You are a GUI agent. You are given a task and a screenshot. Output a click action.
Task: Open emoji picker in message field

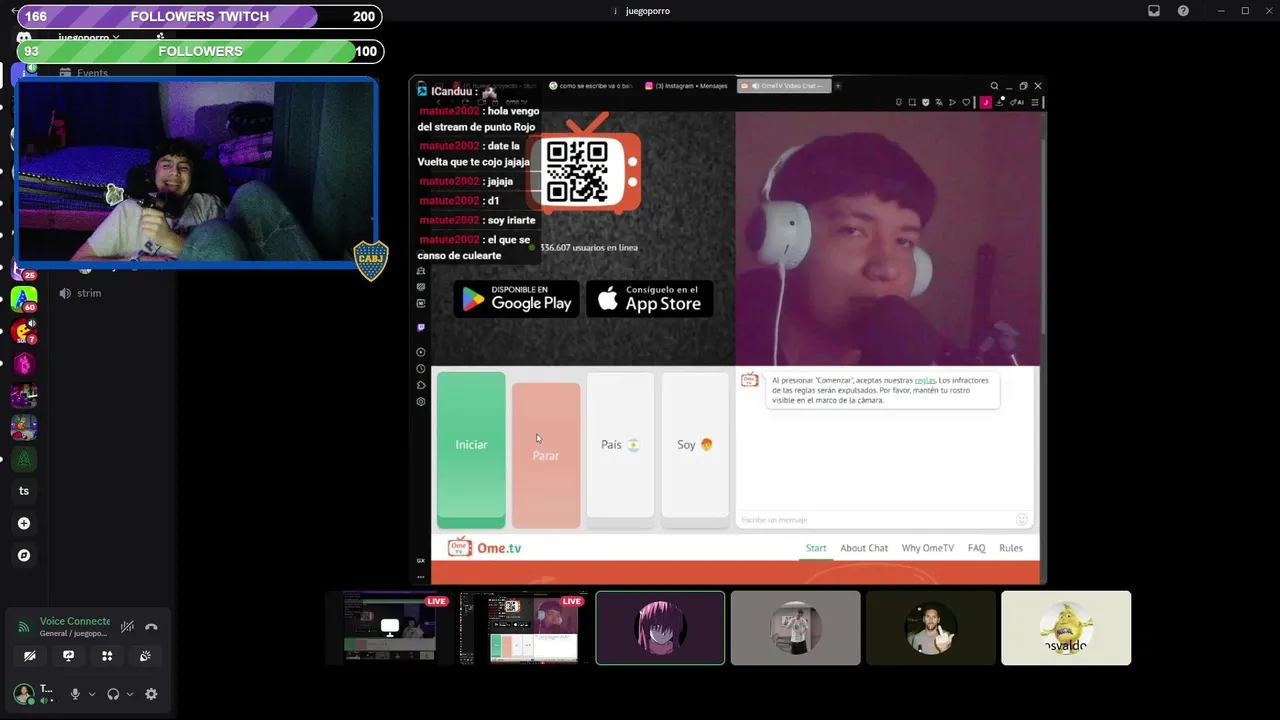[1022, 519]
